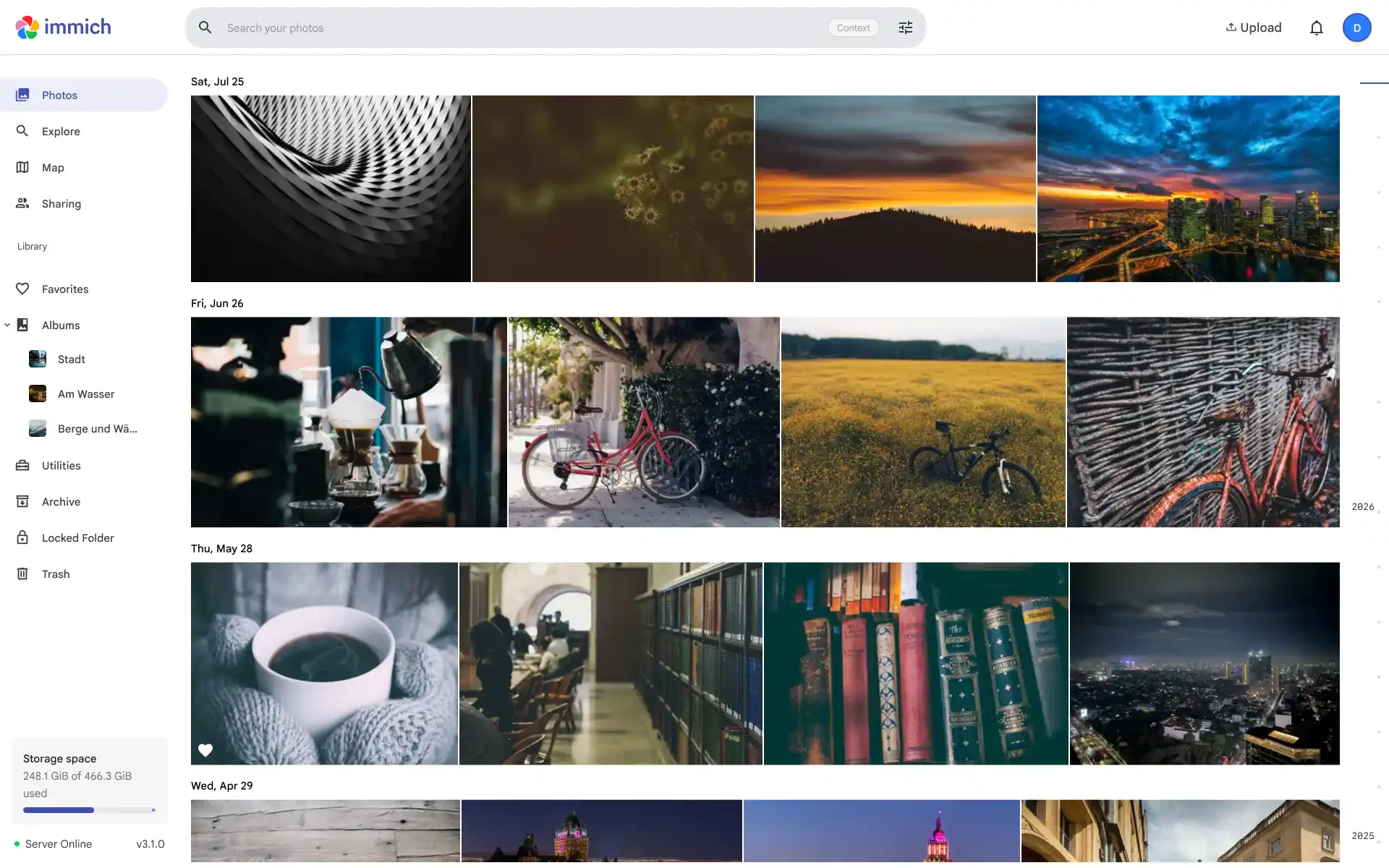Click the Favorites heart icon
The image size is (1389, 868).
pos(22,289)
